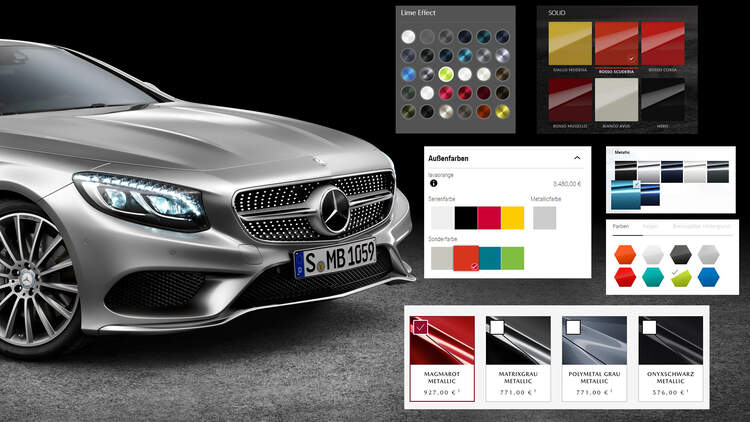Pick the cyan metallic circle in Lime Effect
This screenshot has height=422, width=750.
464,56
